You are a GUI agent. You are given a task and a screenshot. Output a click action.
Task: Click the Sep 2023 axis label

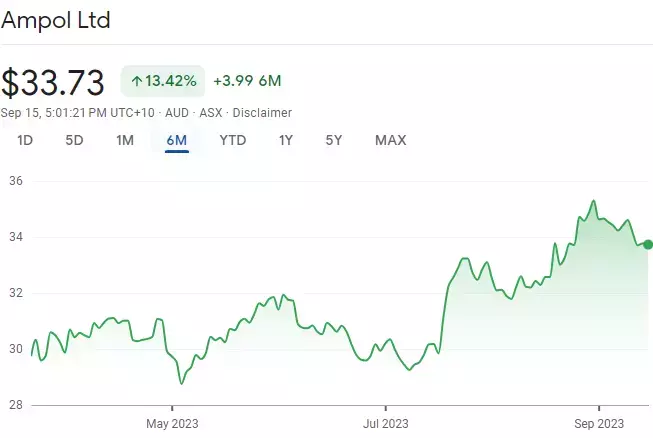click(x=599, y=424)
